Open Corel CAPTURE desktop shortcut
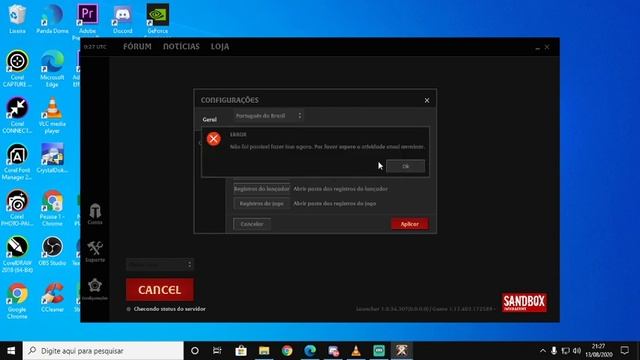Viewport: 640px width, 360px height. pyautogui.click(x=17, y=69)
